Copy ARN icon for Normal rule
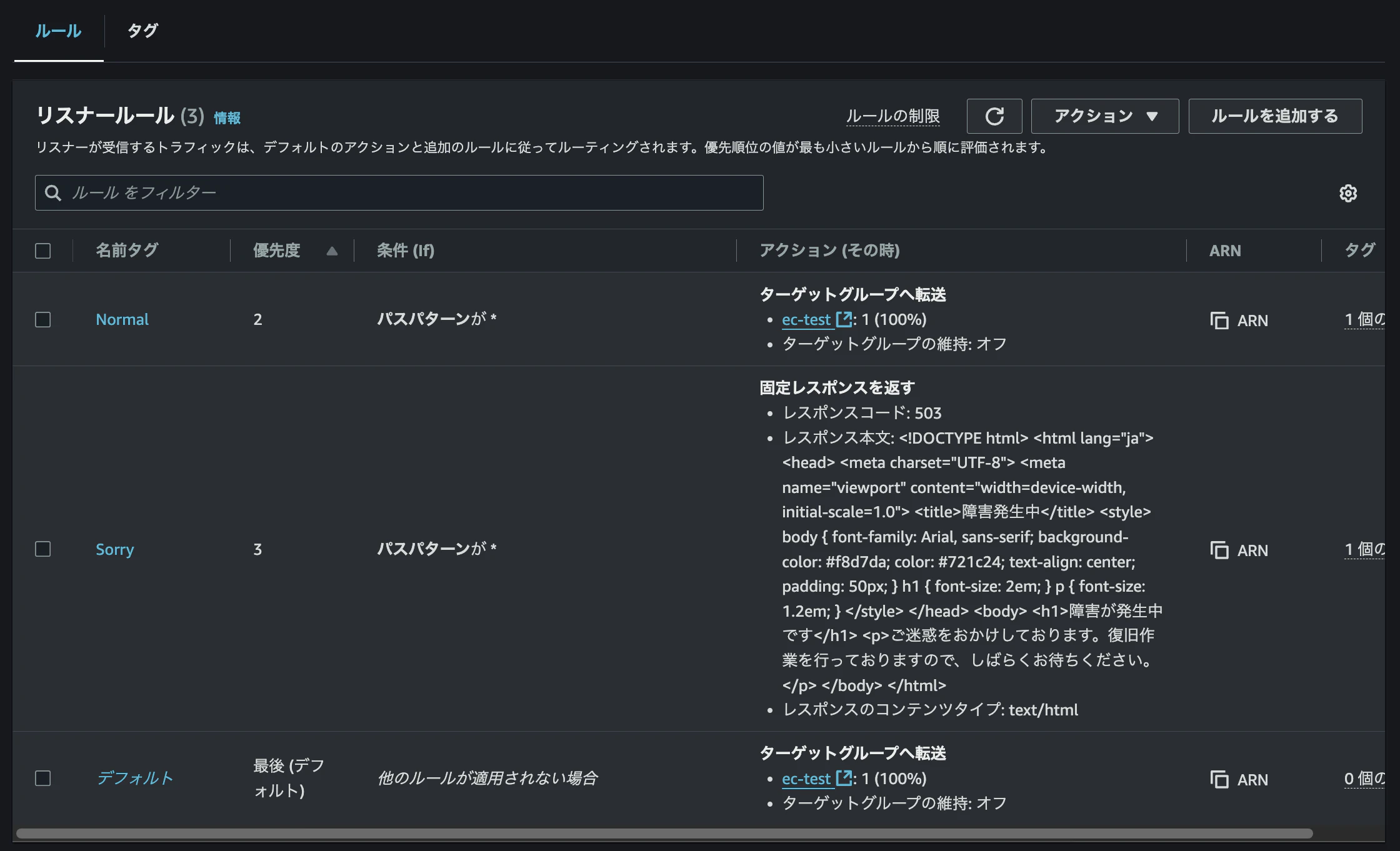This screenshot has height=851, width=1400. [x=1219, y=321]
